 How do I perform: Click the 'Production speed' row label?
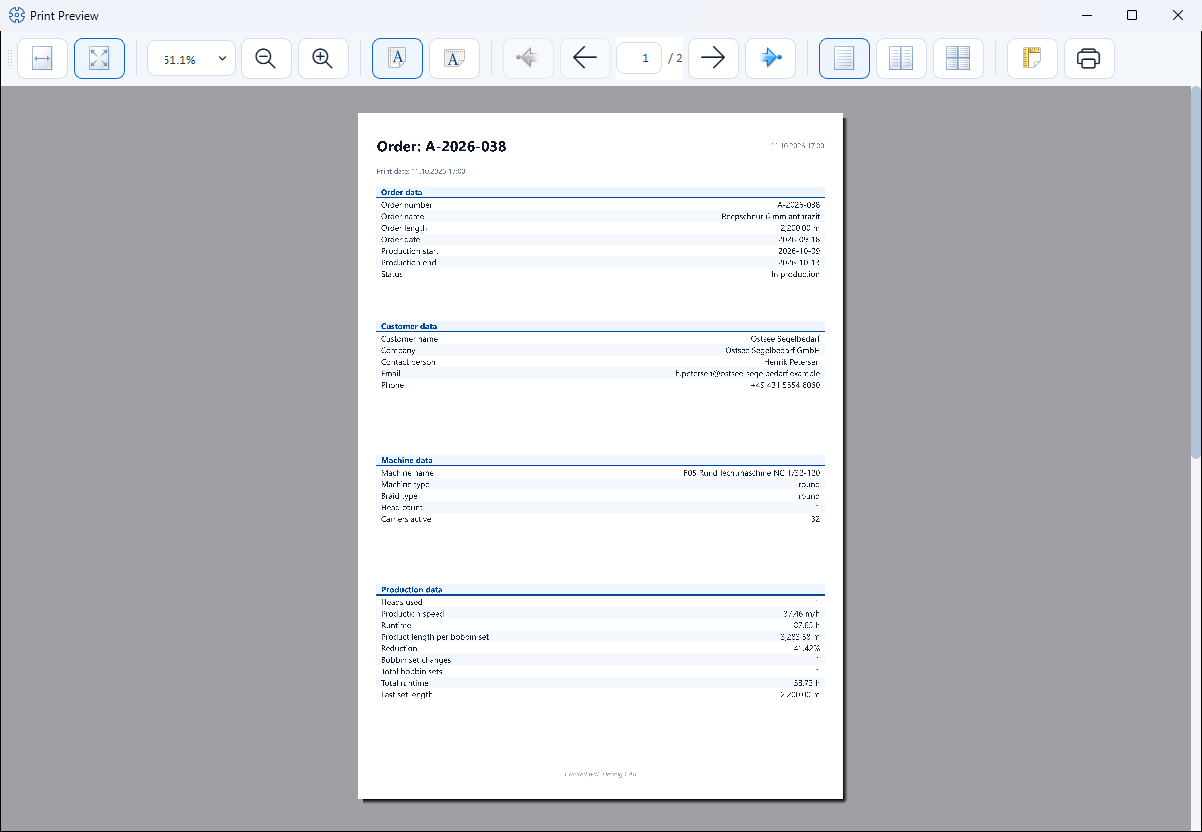(x=412, y=614)
